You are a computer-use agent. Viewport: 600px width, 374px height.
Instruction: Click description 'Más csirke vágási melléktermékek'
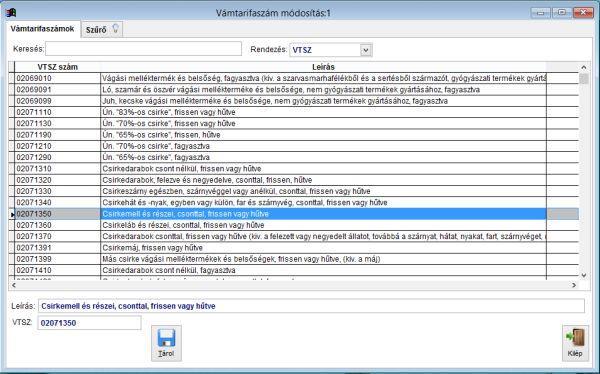click(241, 259)
